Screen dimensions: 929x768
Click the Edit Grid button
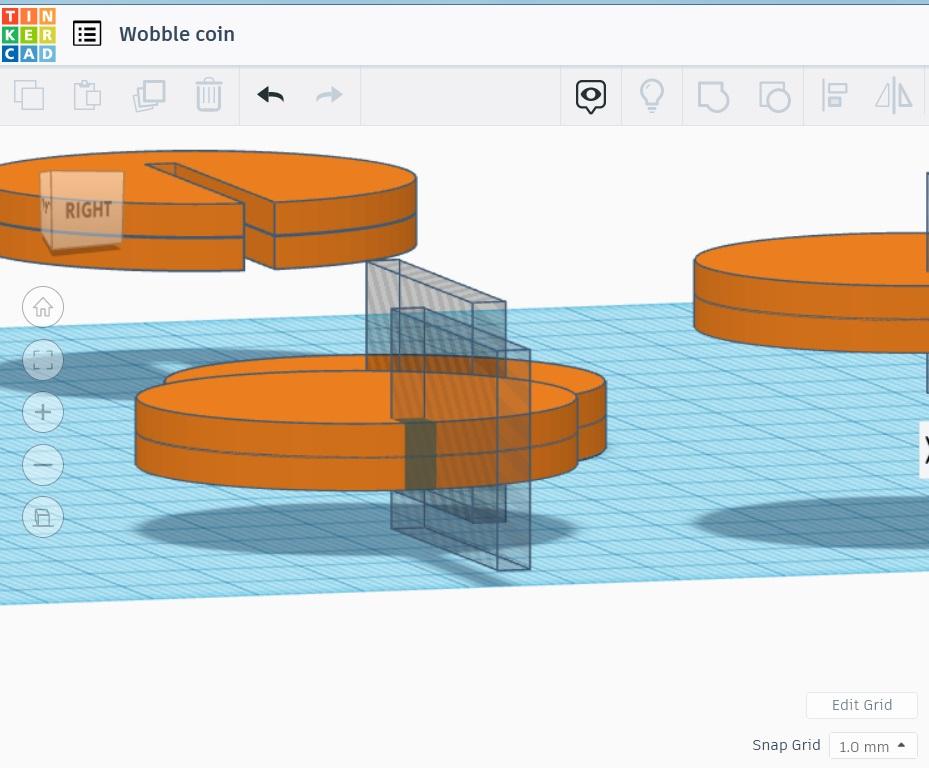pos(861,705)
